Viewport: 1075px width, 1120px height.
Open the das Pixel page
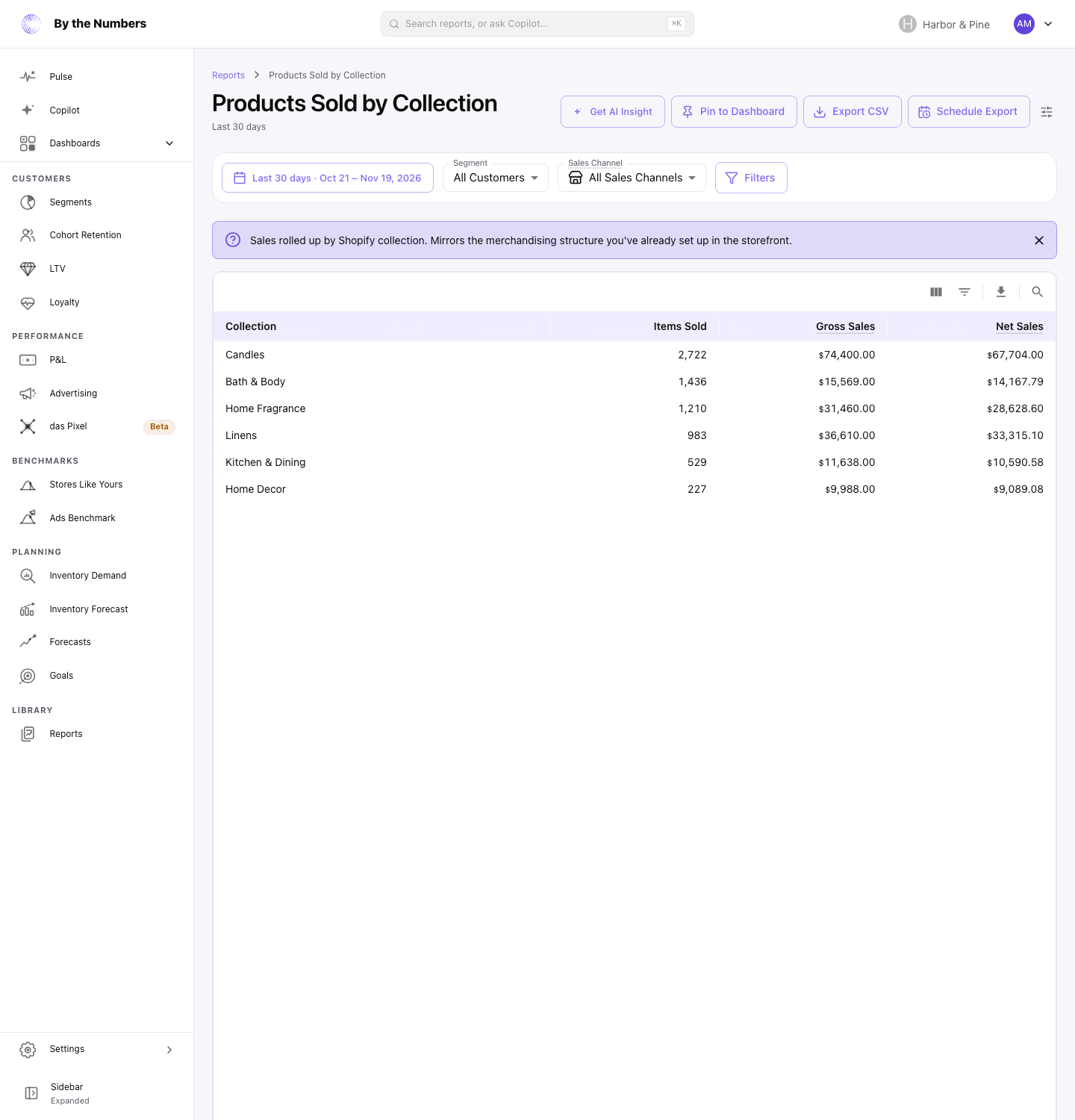pos(97,426)
